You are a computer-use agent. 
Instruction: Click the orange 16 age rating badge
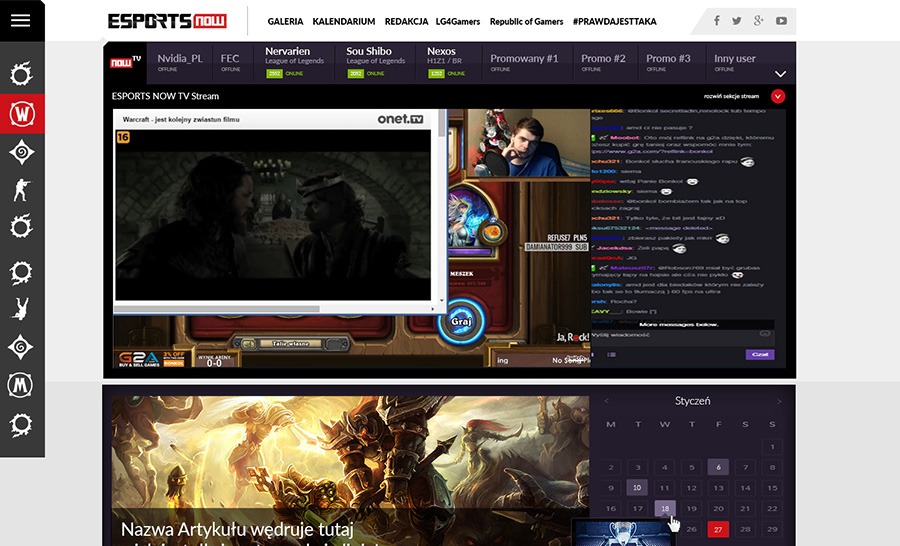[x=123, y=137]
